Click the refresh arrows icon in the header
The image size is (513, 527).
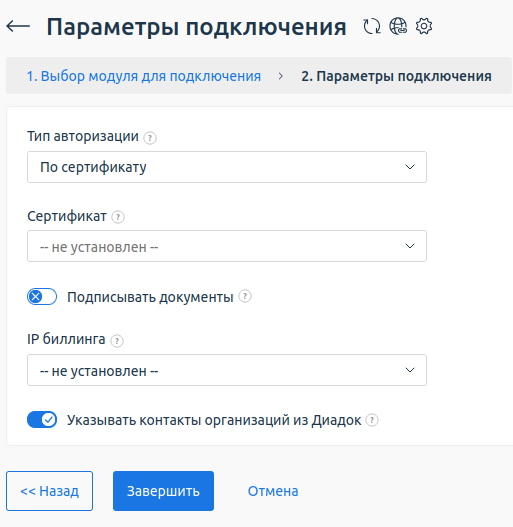372,26
